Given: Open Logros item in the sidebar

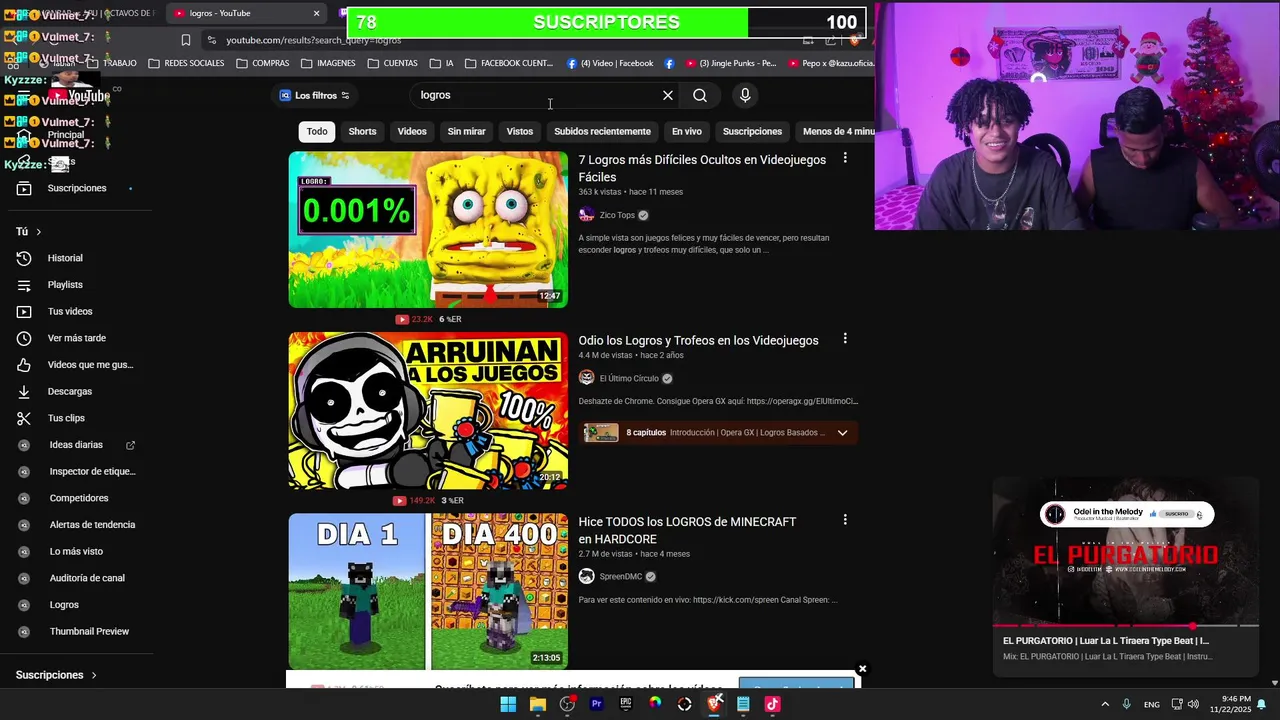Looking at the screenshot, I should [x=64, y=605].
